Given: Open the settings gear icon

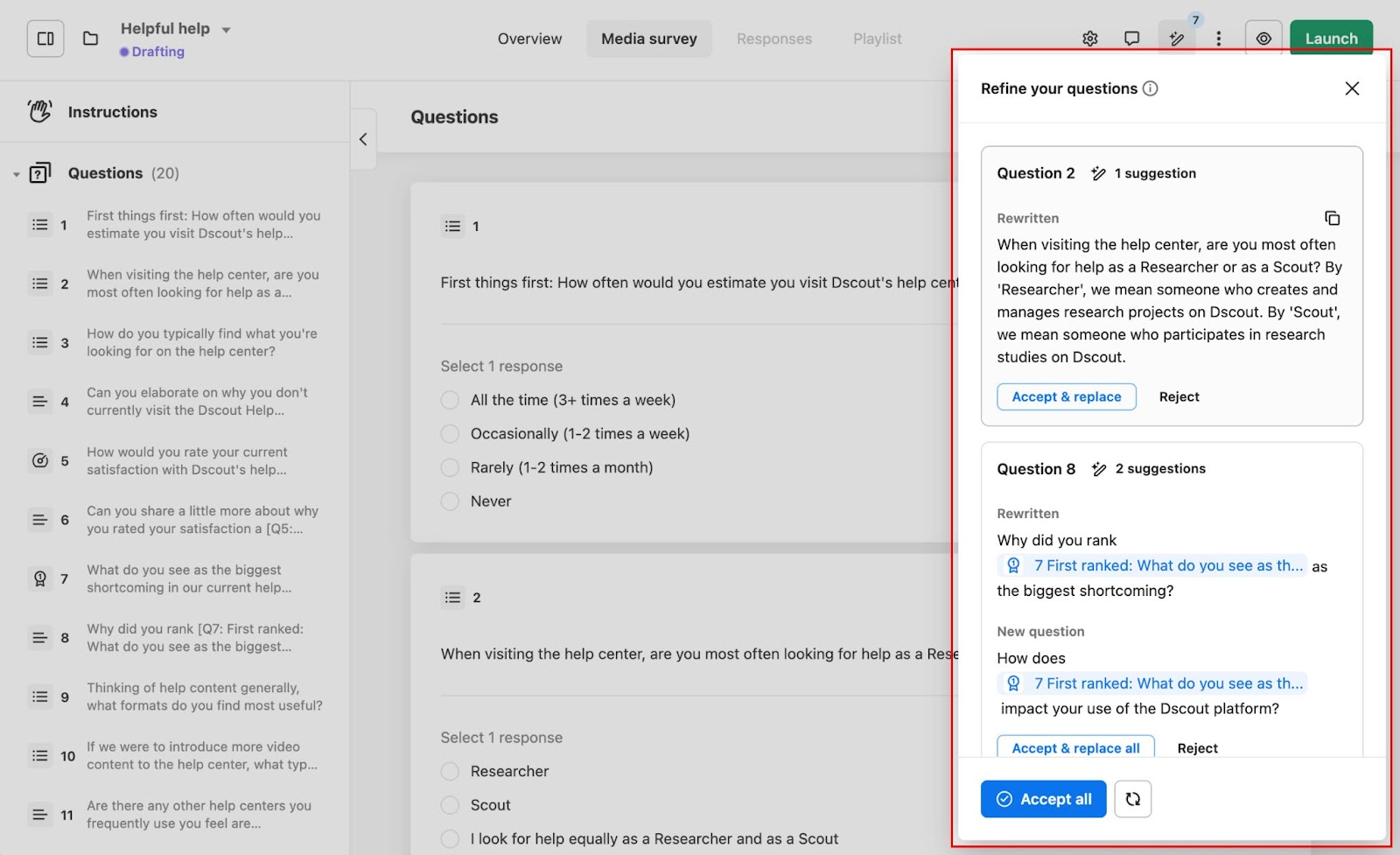Looking at the screenshot, I should point(1089,39).
